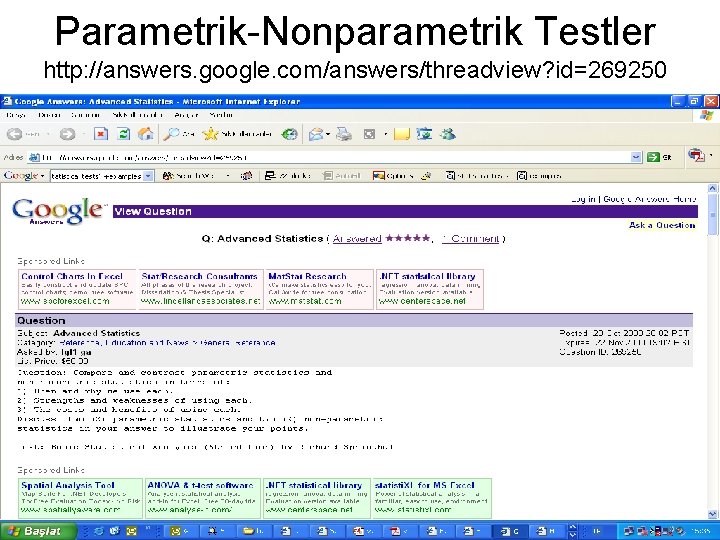Click the Log in link
This screenshot has height=540, width=720.
[x=583, y=199]
